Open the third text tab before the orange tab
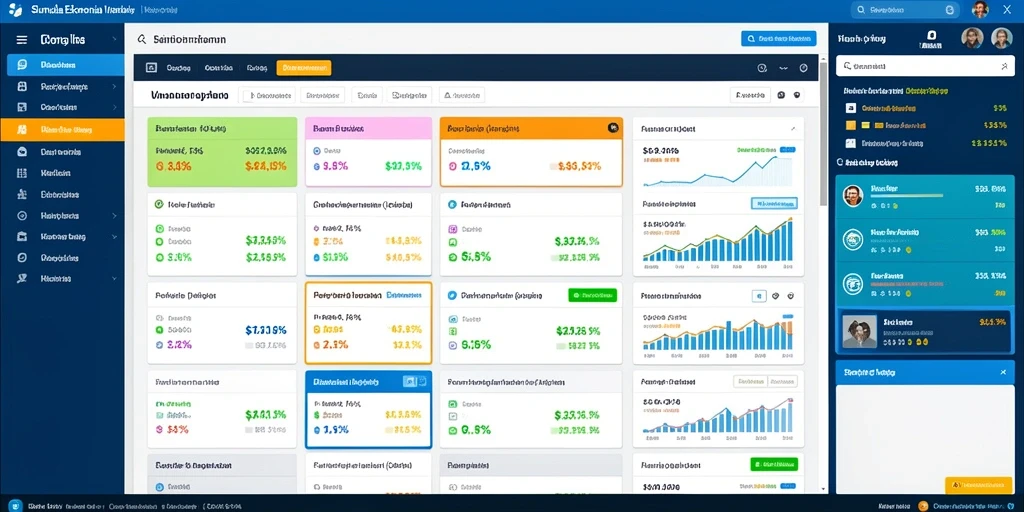This screenshot has width=1024, height=512. 257,67
